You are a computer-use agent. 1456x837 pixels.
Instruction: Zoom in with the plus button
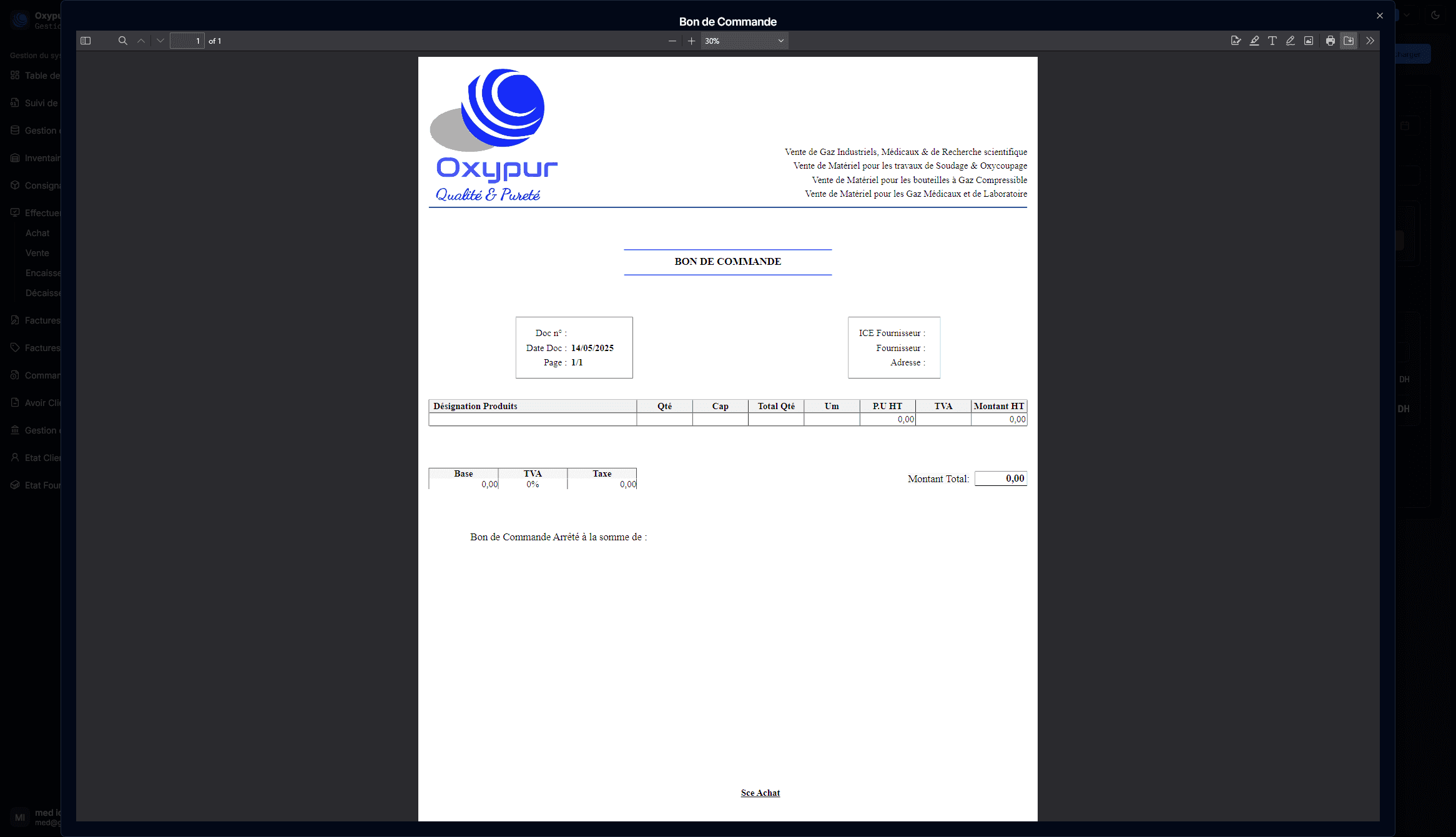click(691, 41)
